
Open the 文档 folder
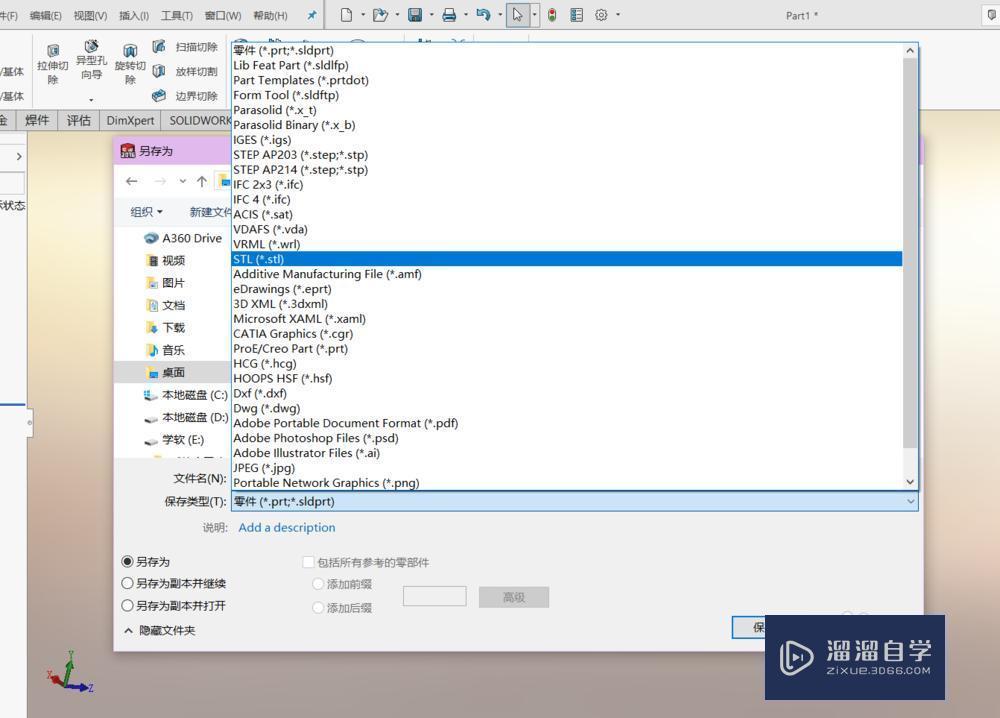166,305
